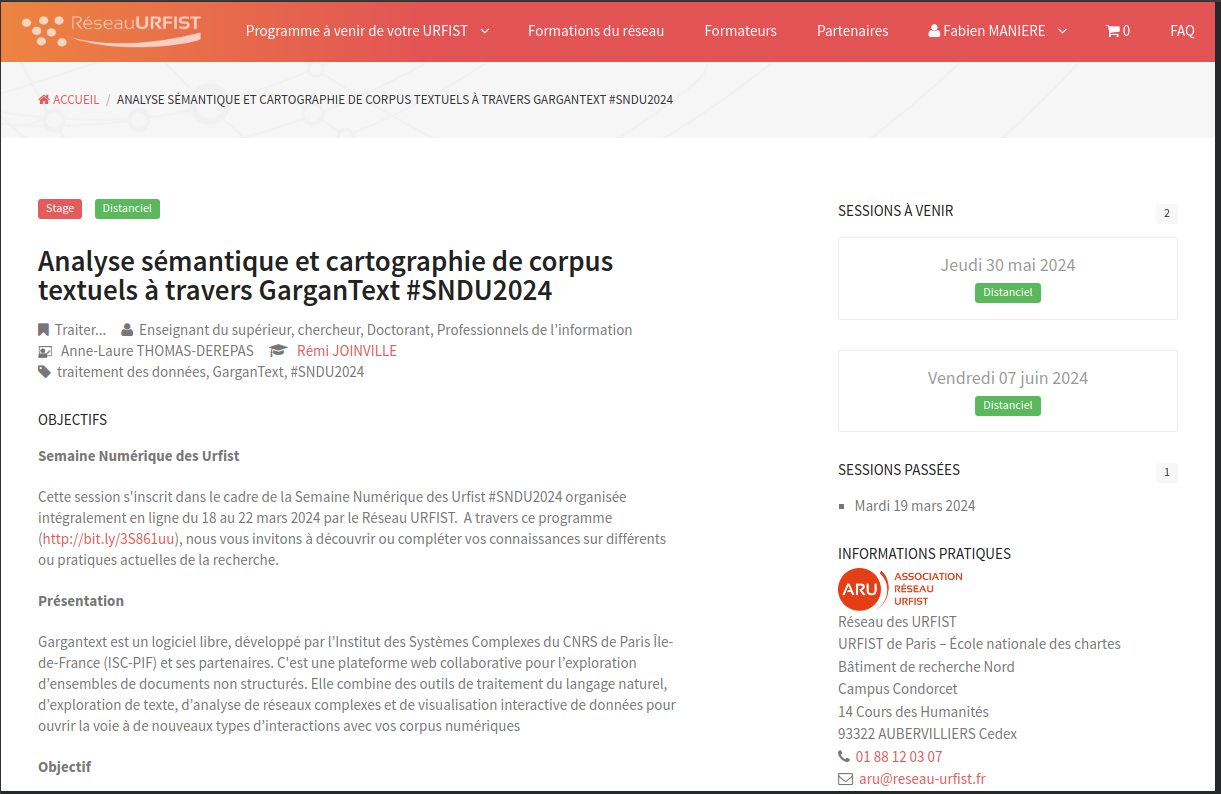Click the page title Analyse sémantique et cartographie
This screenshot has width=1221, height=794.
[326, 276]
